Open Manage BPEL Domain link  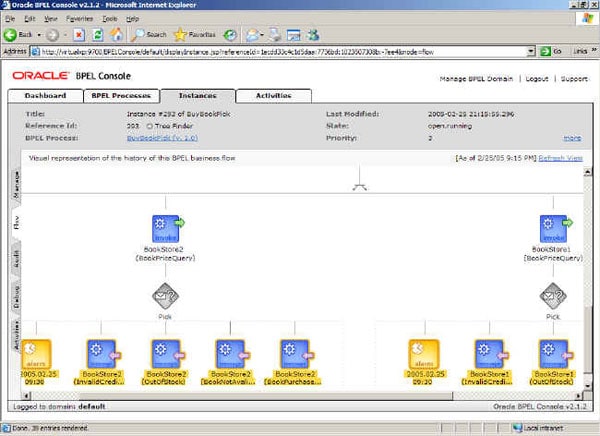tap(476, 78)
